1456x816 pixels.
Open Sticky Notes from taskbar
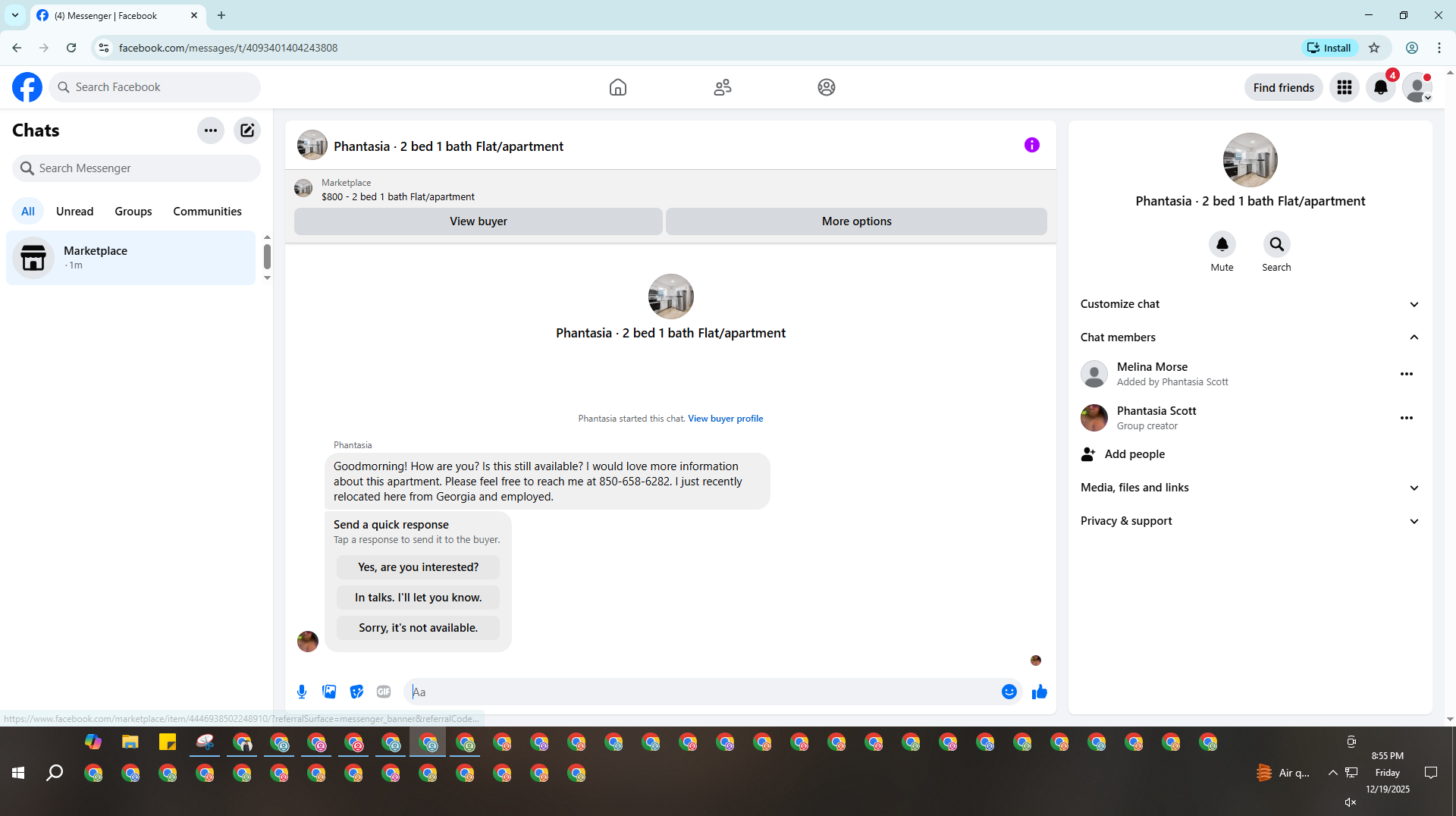tap(168, 742)
